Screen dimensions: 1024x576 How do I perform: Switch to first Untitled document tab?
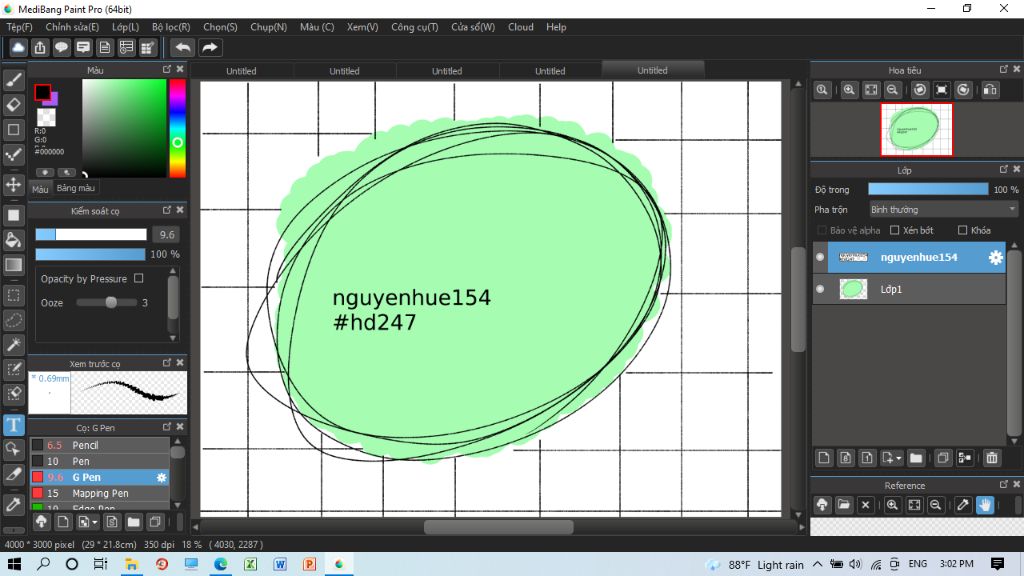[241, 71]
